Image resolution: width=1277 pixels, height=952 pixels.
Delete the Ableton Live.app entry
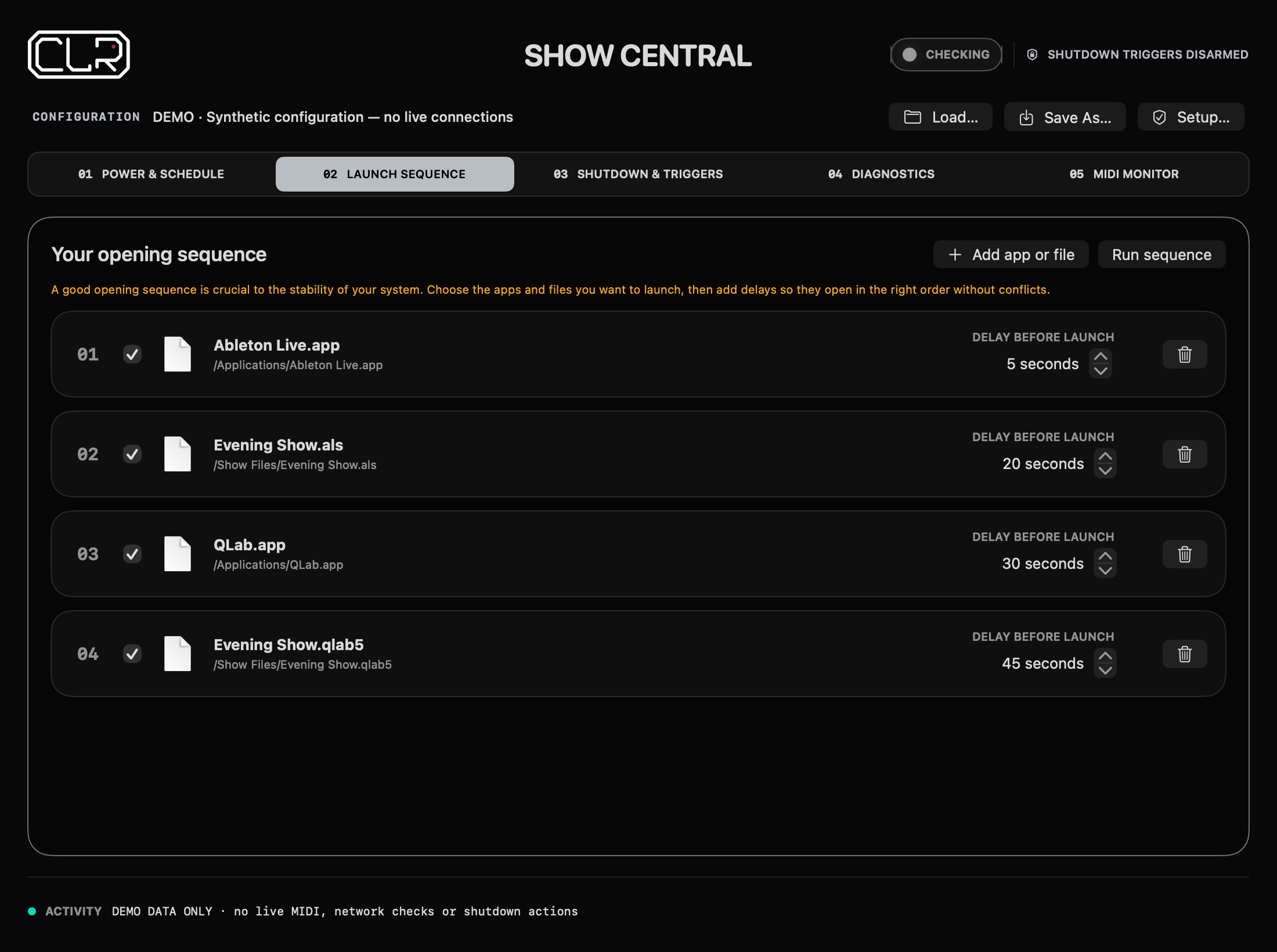[1185, 354]
